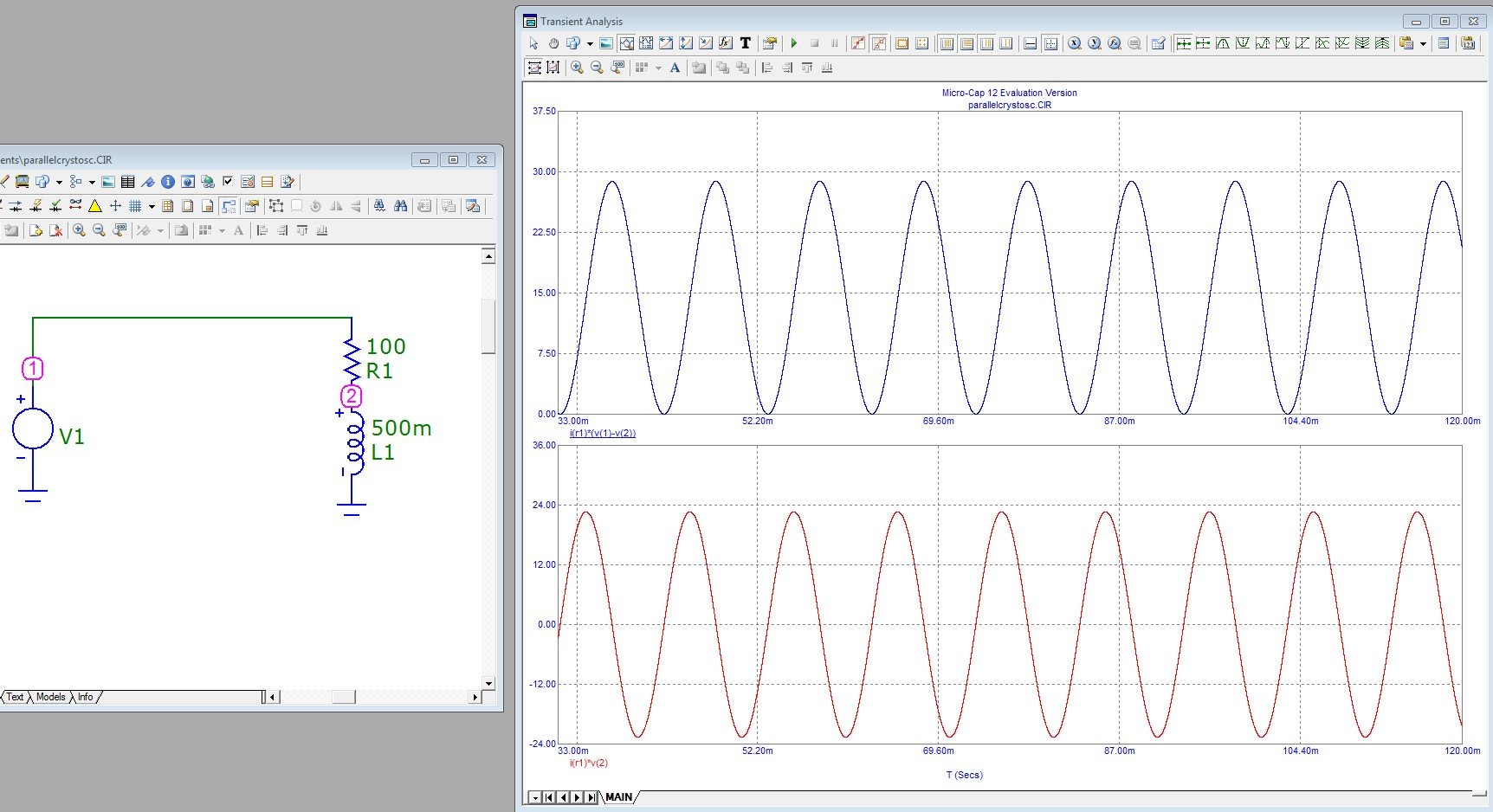Stop the running simulation
Screen dimensions: 1493x812
pos(815,43)
